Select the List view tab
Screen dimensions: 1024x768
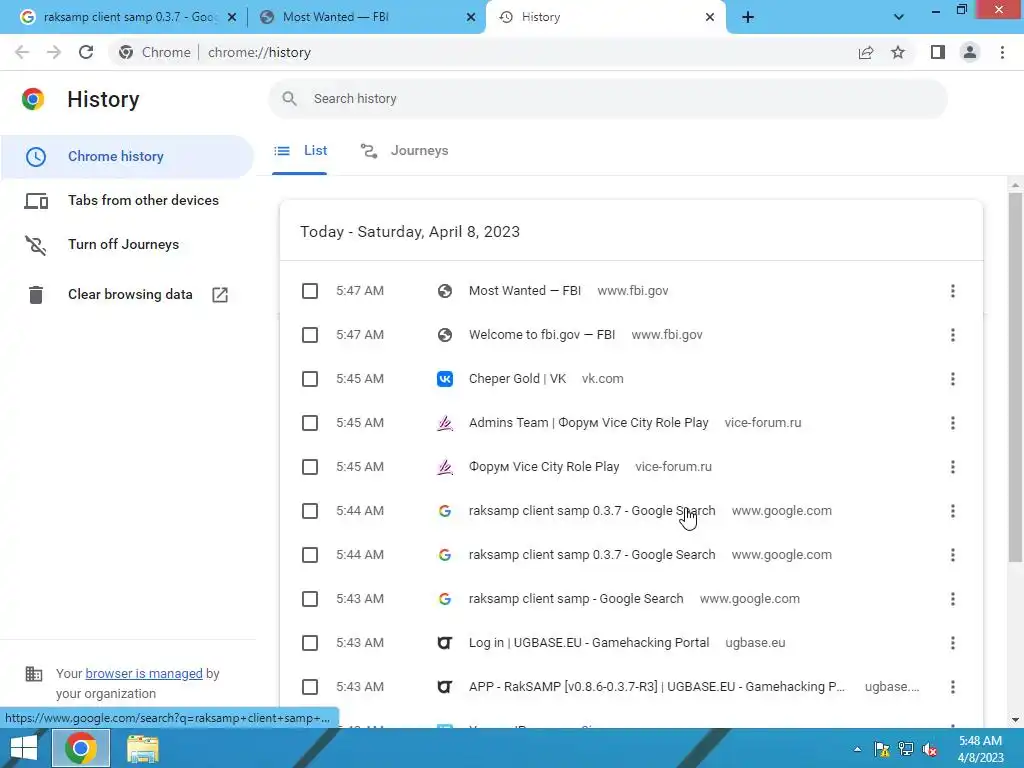[300, 151]
